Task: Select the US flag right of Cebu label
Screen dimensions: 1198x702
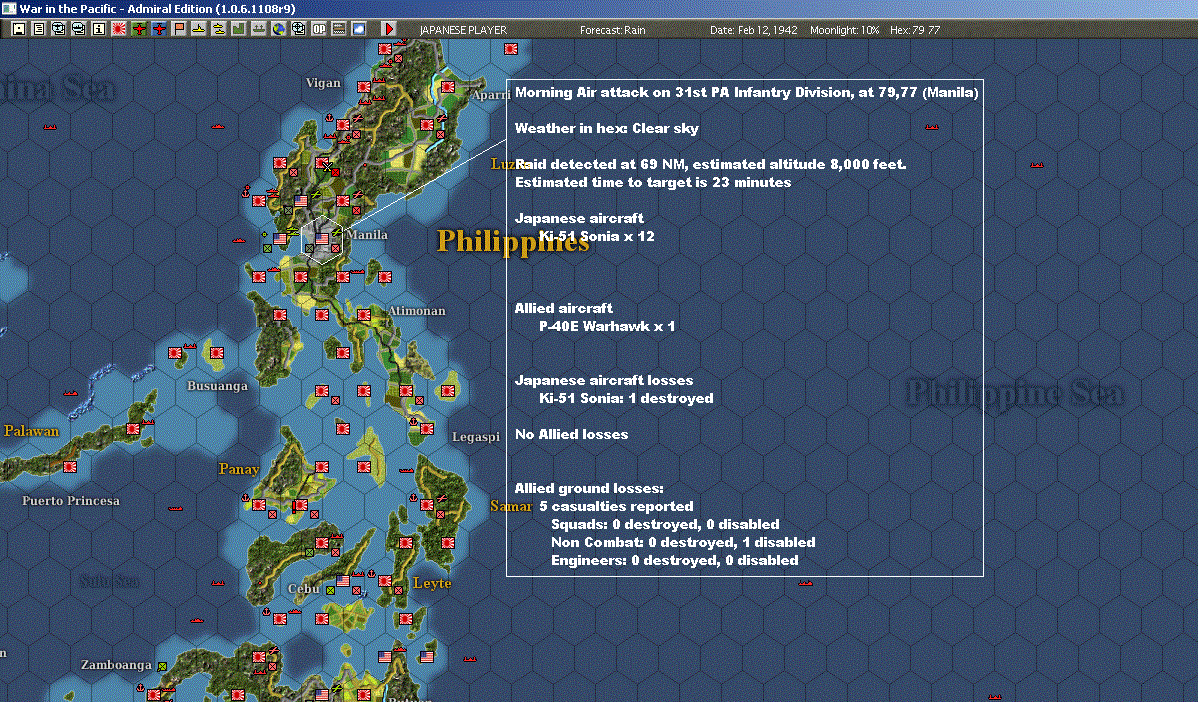Action: [342, 581]
